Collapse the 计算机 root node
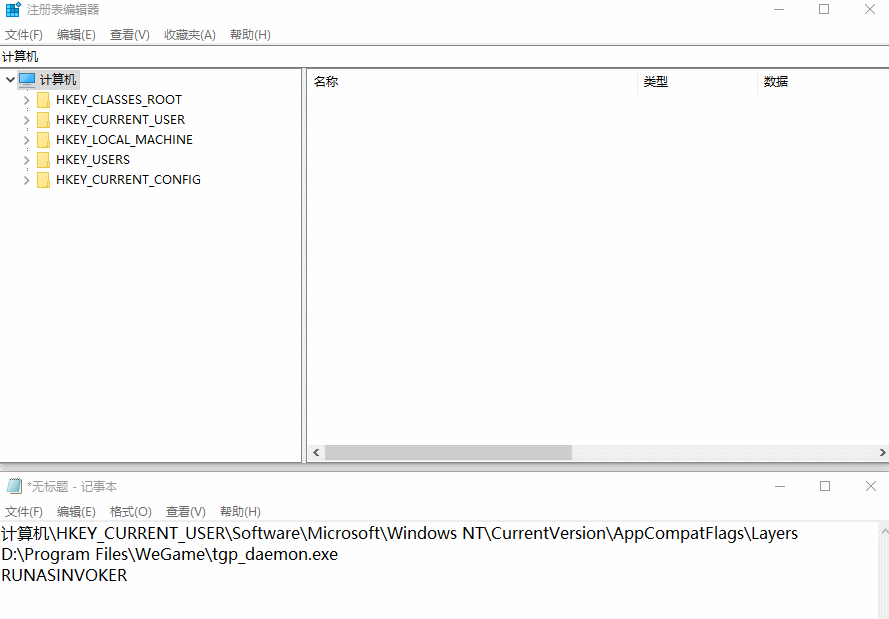889x619 pixels. tap(10, 78)
